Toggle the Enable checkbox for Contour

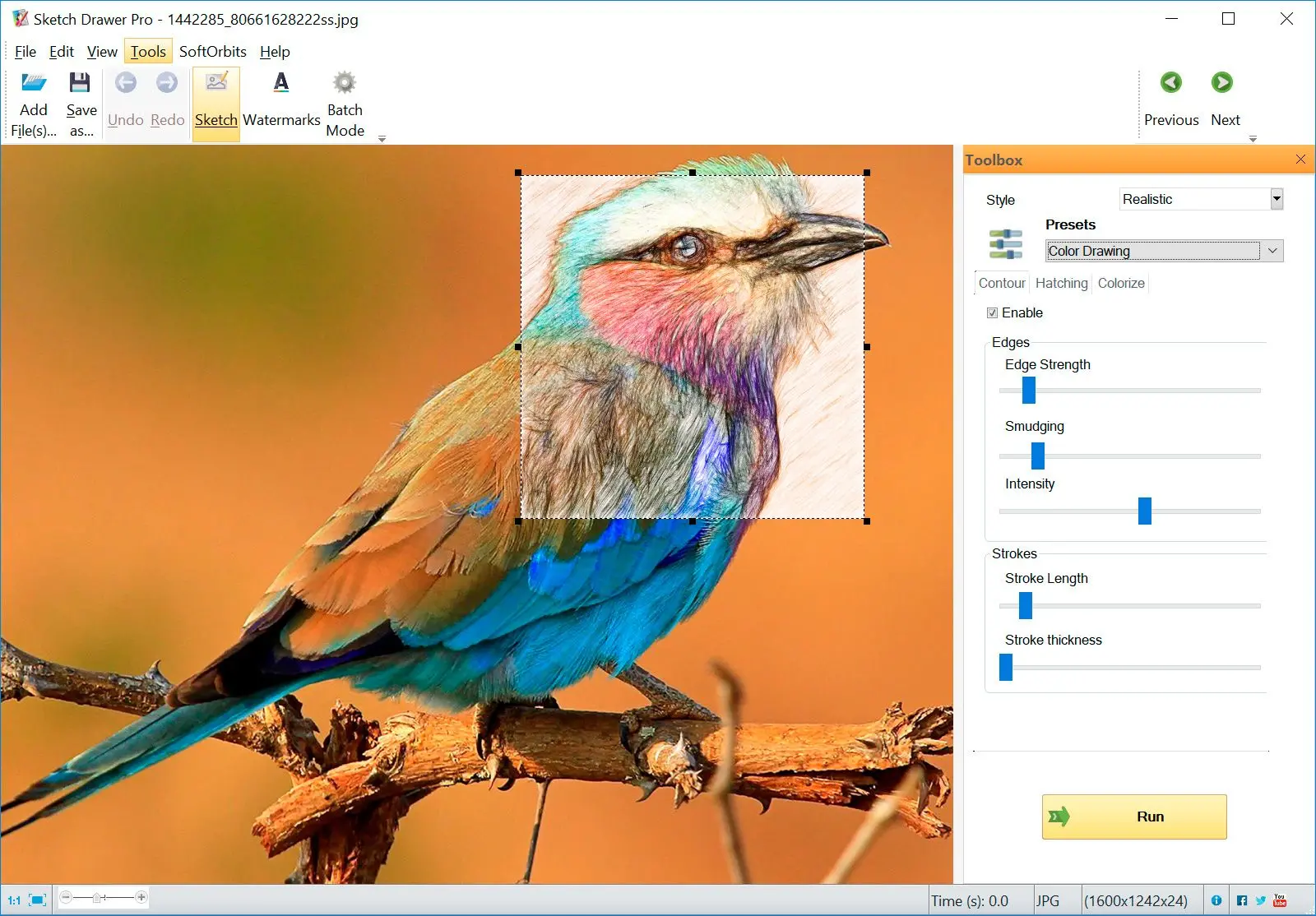[x=992, y=313]
